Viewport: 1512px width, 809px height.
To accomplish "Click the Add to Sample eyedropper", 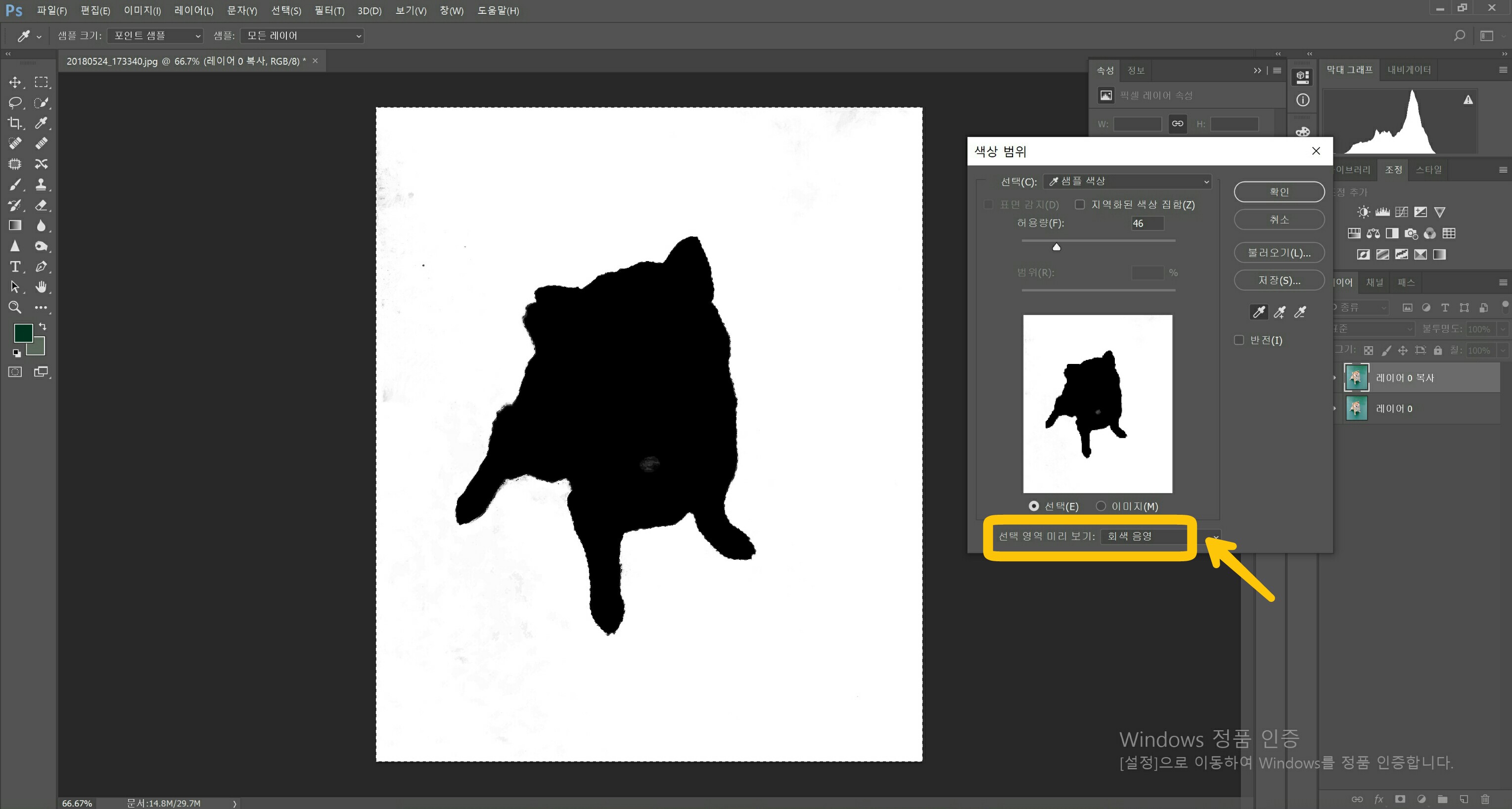I will 1280,312.
